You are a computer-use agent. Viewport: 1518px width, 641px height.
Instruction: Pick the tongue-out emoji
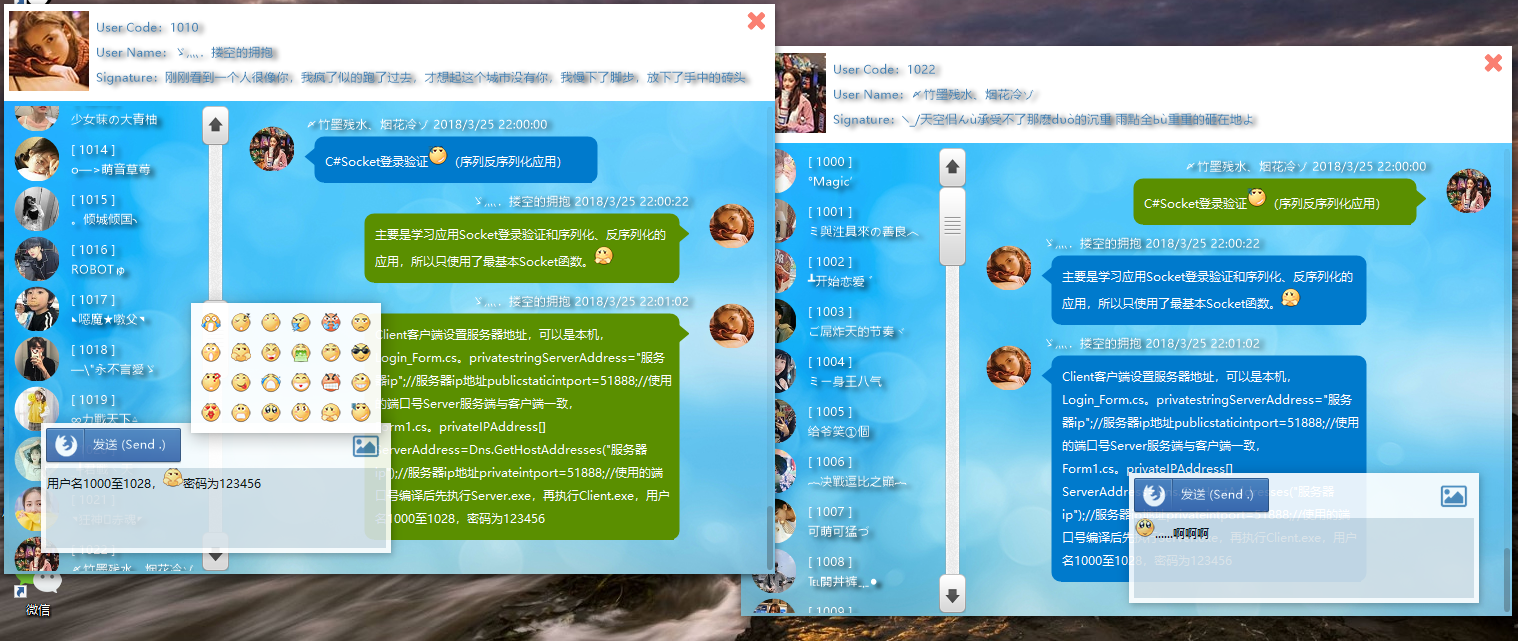tap(241, 382)
